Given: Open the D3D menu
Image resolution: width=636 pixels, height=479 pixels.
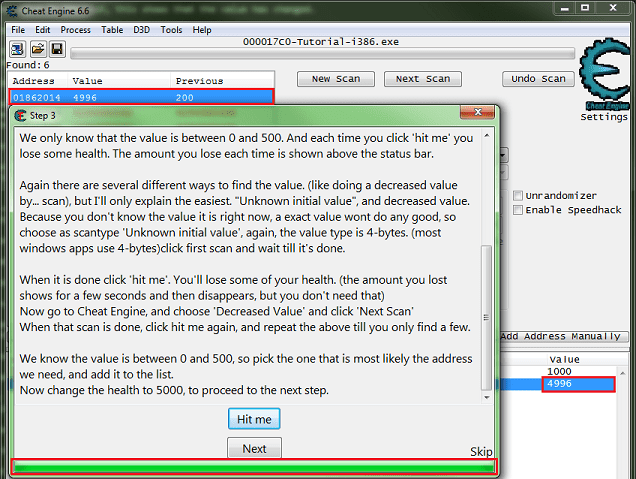Looking at the screenshot, I should [142, 30].
